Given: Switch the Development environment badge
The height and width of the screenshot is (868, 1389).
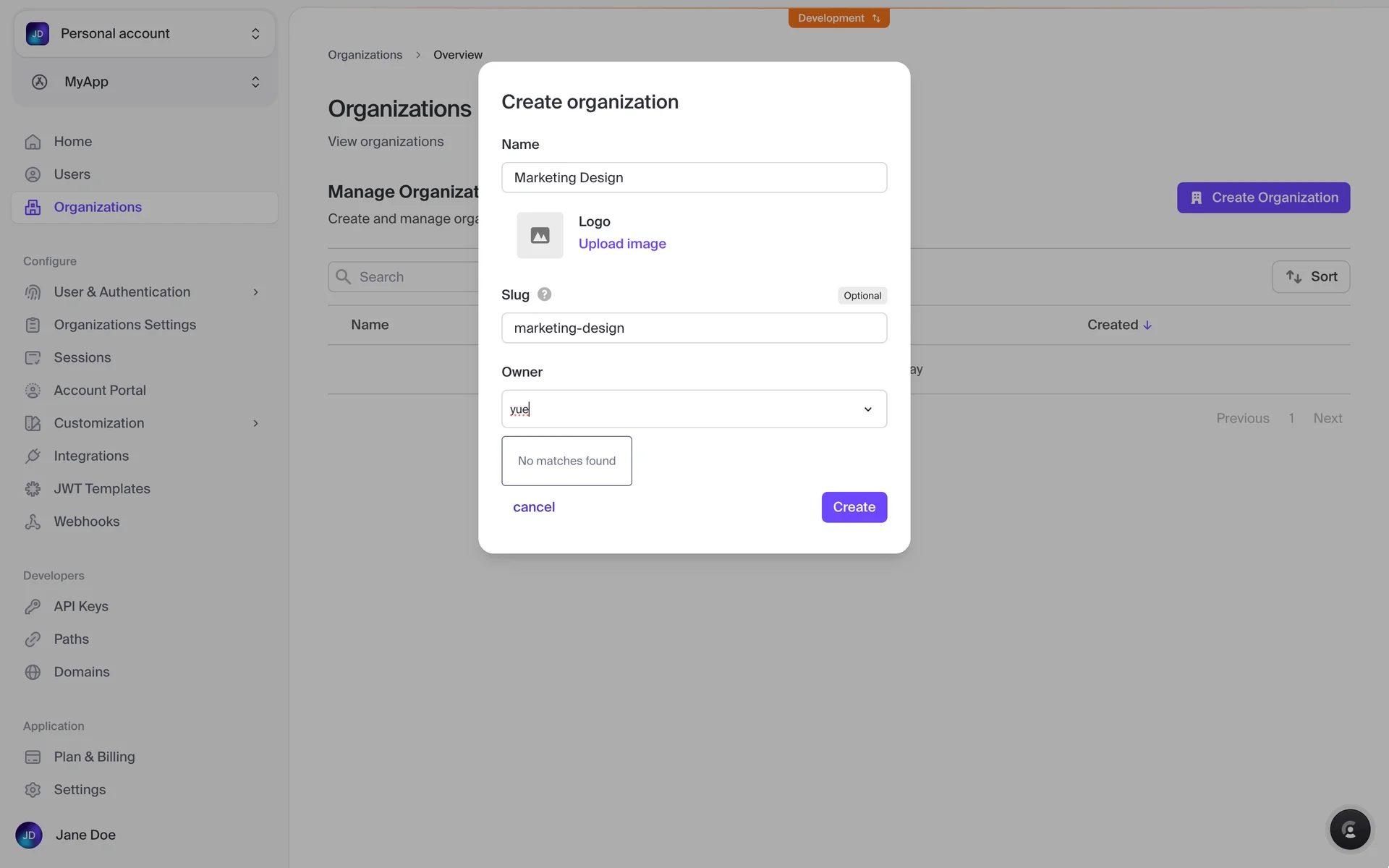Looking at the screenshot, I should pos(838,18).
